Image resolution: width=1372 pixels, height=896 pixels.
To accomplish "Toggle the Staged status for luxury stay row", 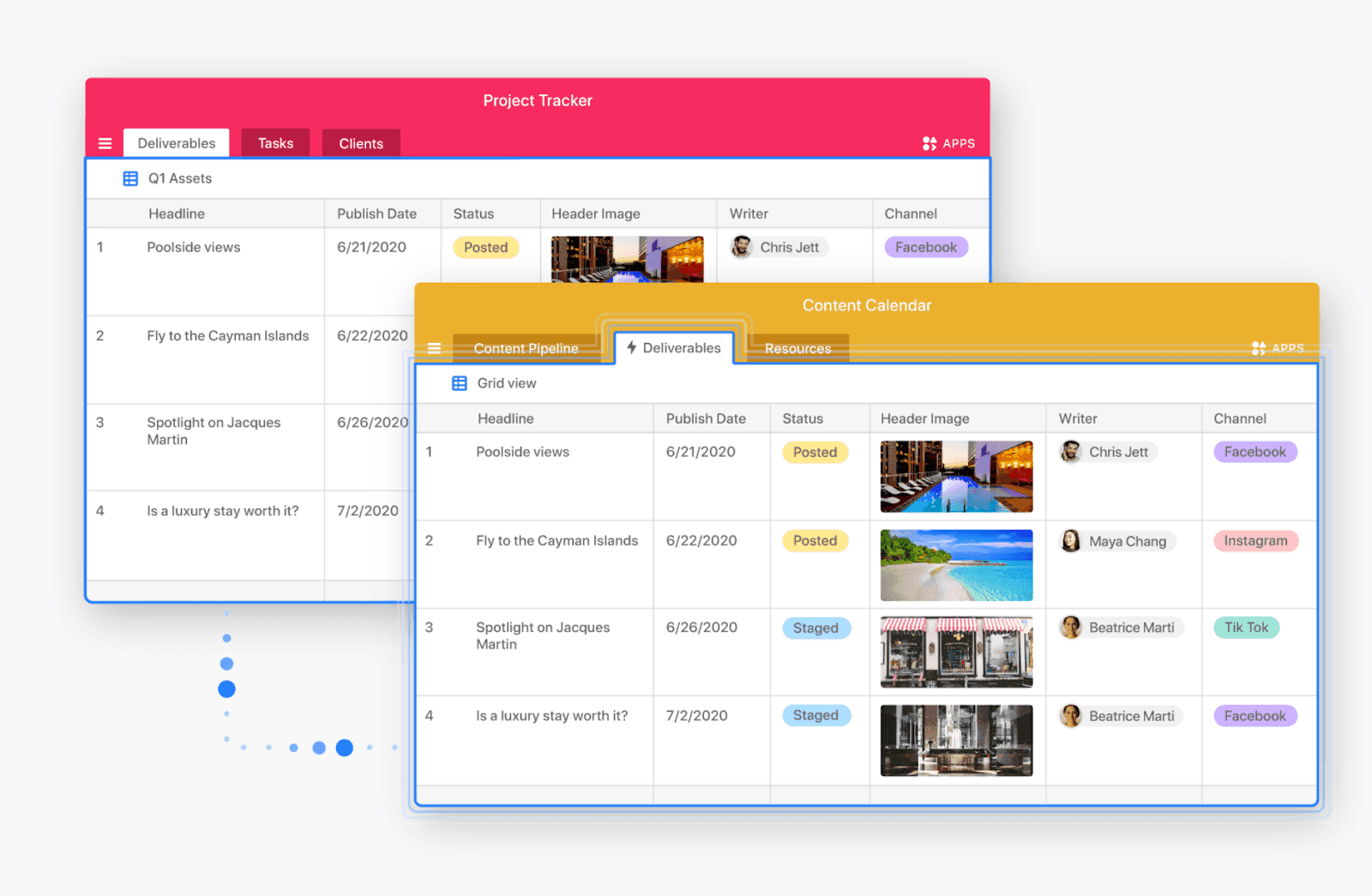I will click(x=815, y=715).
